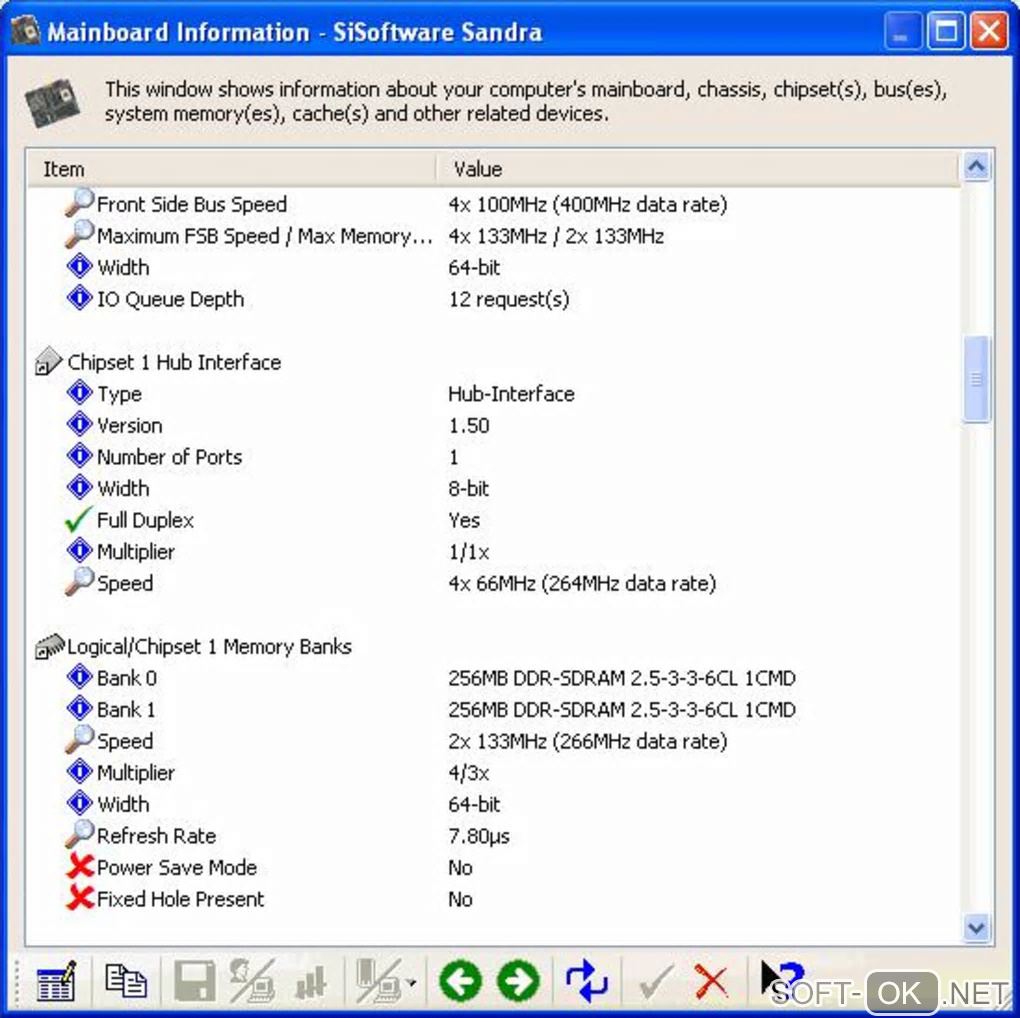
Task: Click the scrollbar down arrow
Action: coord(976,927)
